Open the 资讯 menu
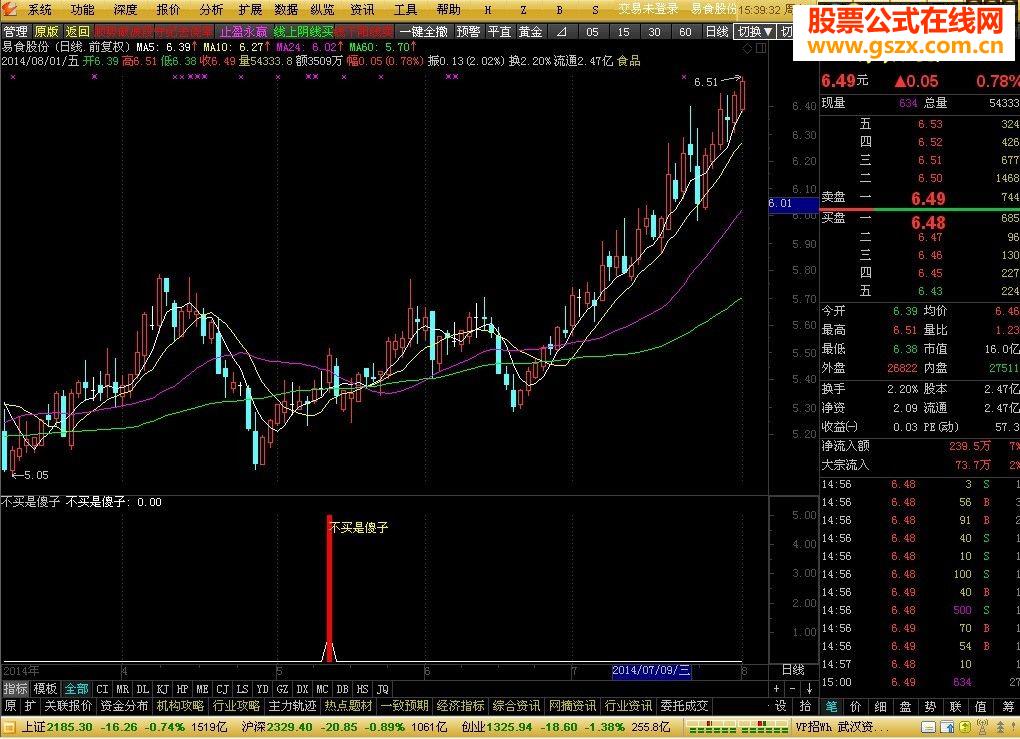1020x739 pixels. tap(362, 10)
